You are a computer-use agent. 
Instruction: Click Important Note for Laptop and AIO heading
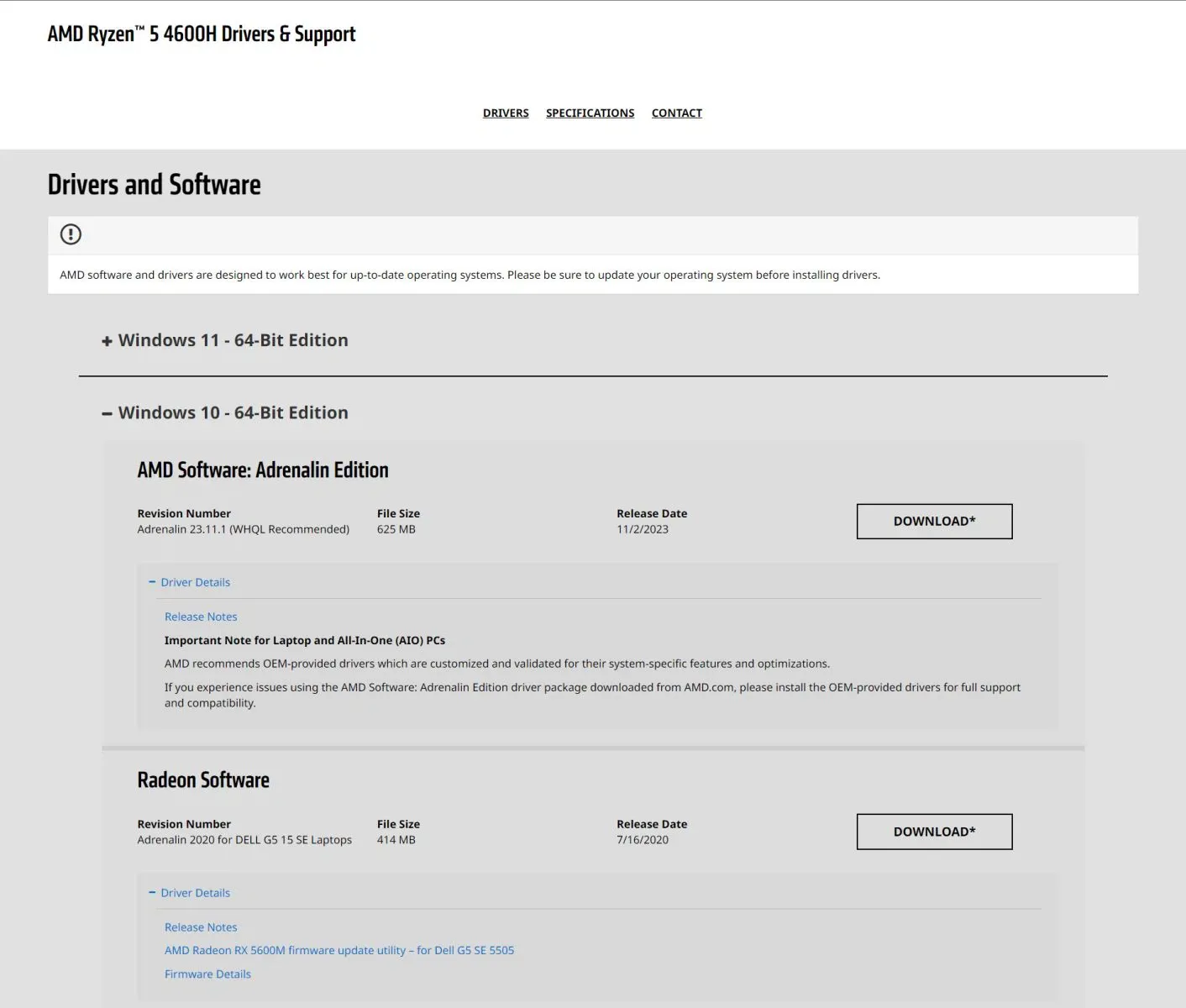point(305,640)
